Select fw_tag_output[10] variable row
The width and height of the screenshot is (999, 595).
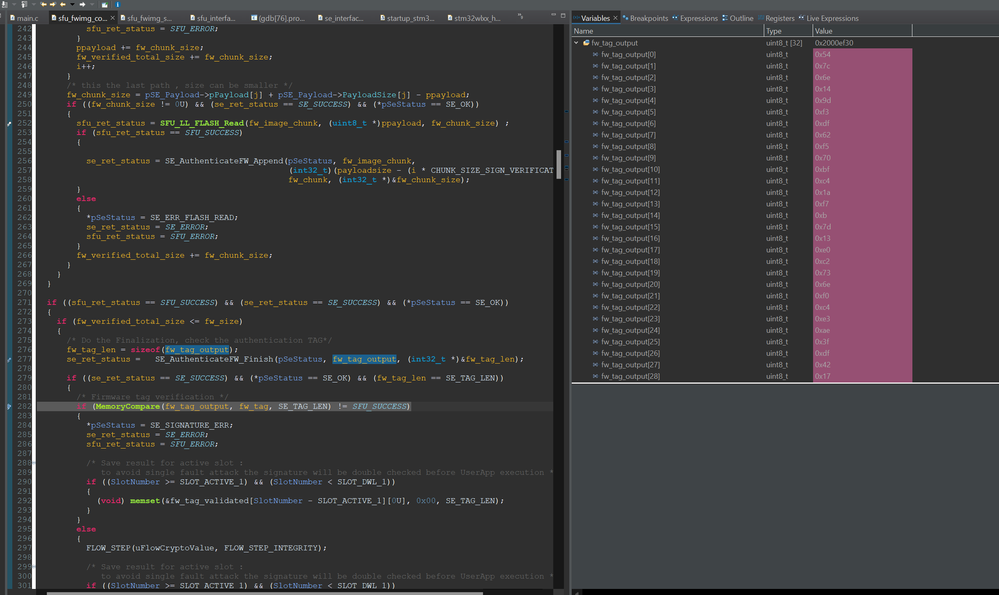(630, 169)
